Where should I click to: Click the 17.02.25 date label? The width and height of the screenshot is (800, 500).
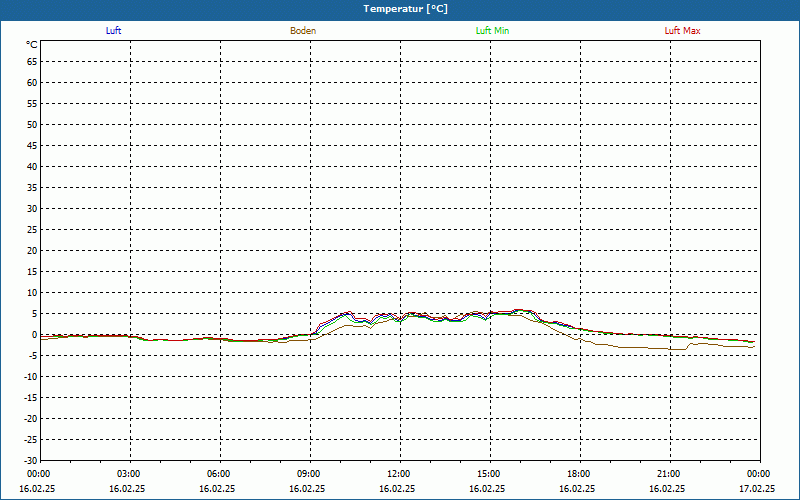point(757,489)
